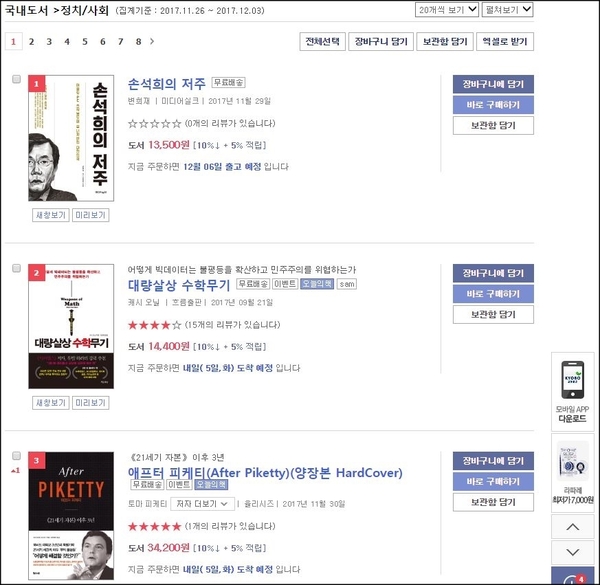Image resolution: width=600 pixels, height=585 pixels.
Task: Go to page 4
Action: [67, 41]
